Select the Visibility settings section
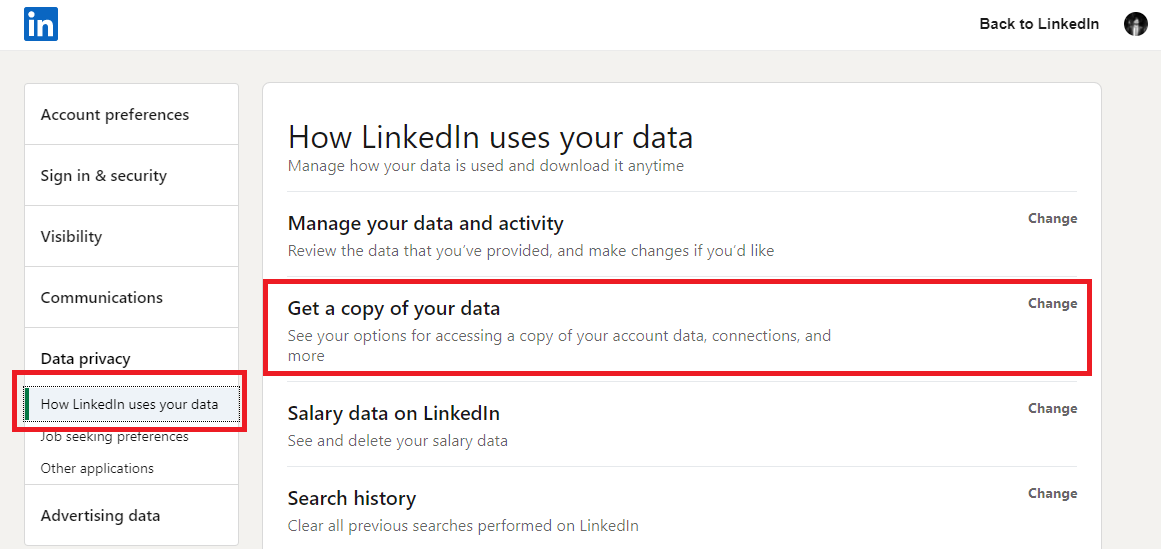The image size is (1161, 549). click(72, 237)
